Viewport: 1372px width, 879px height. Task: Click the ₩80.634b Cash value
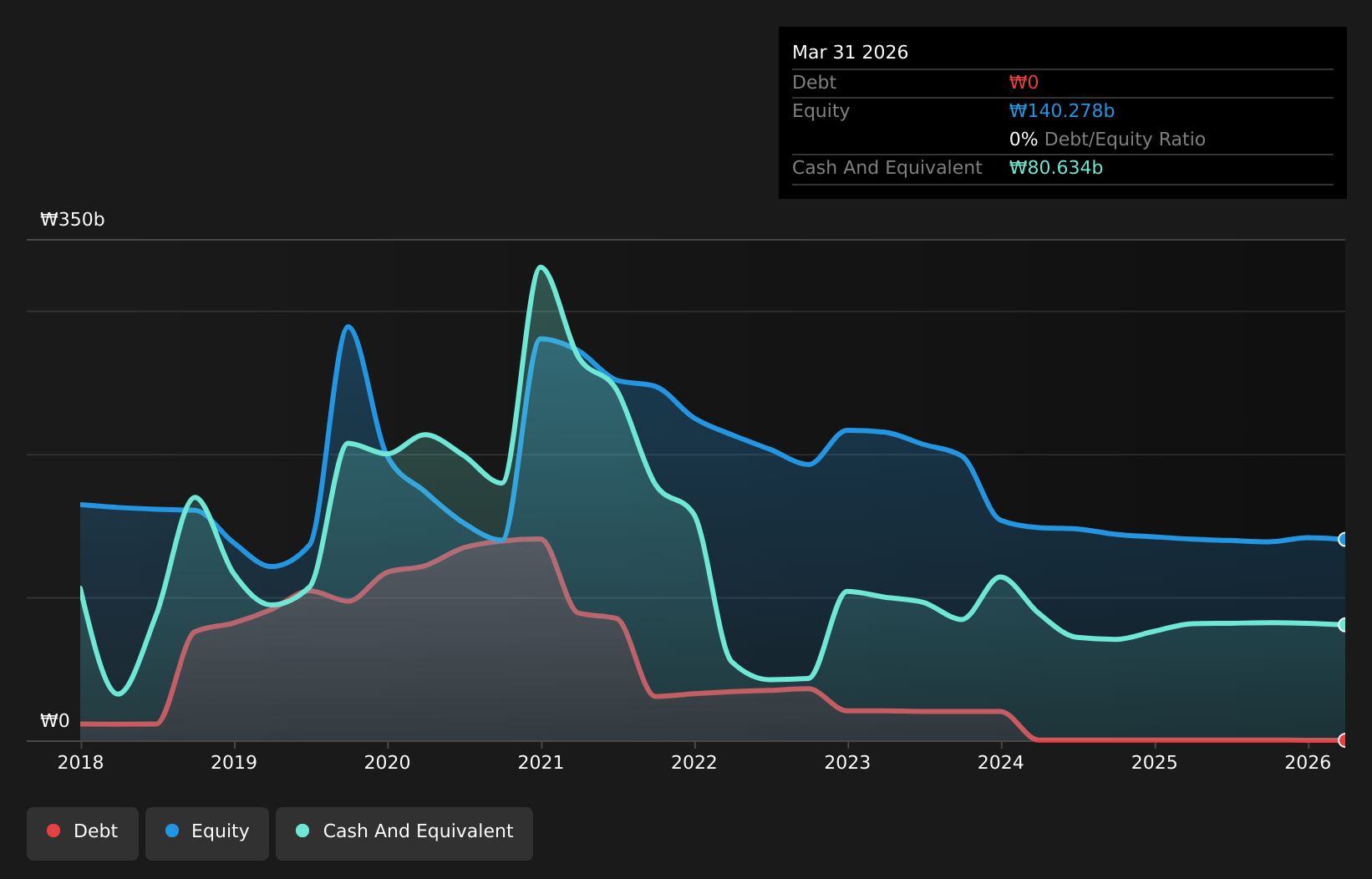pos(1056,168)
